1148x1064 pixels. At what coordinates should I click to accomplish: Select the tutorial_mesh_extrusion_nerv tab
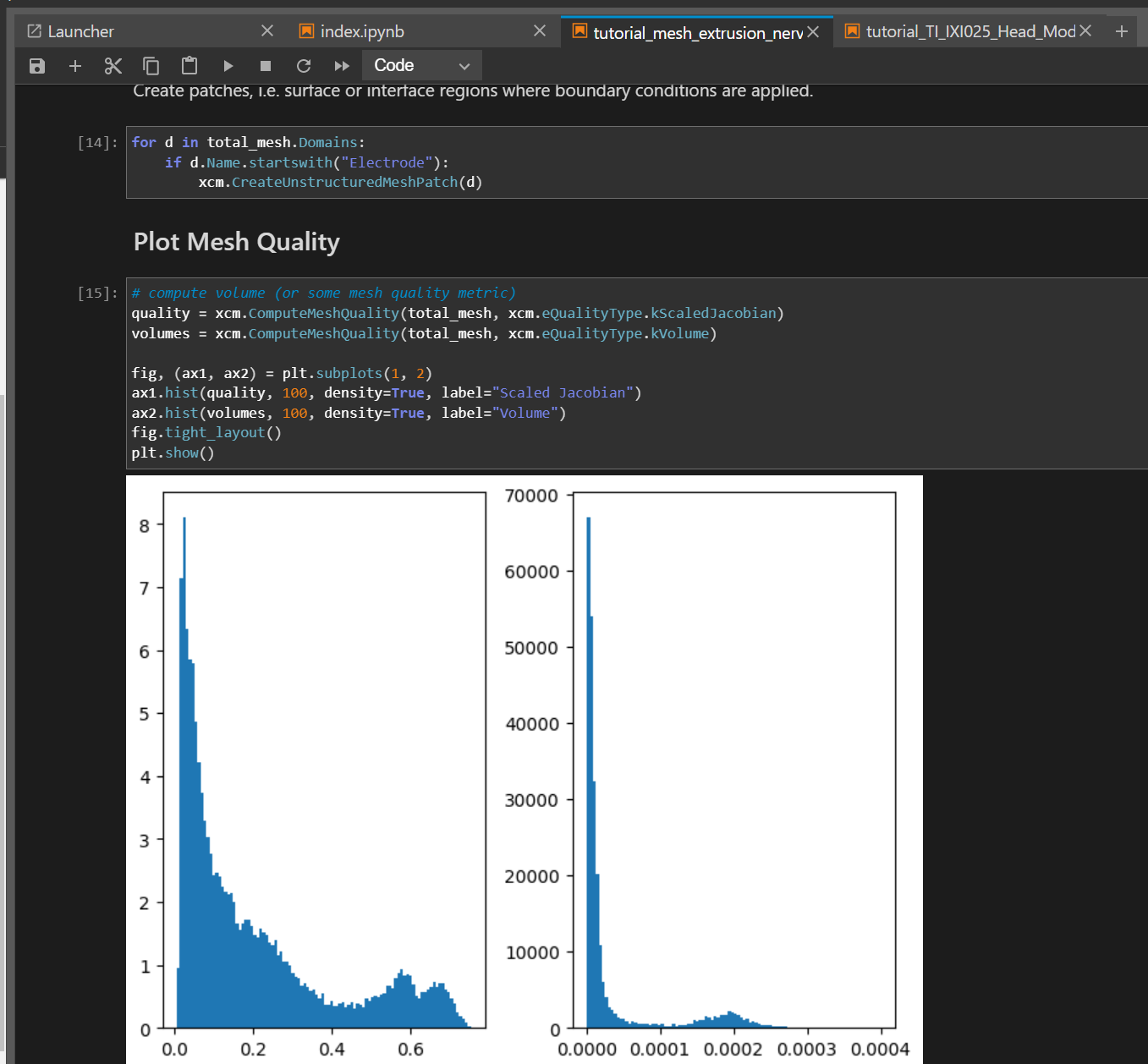coord(698,32)
